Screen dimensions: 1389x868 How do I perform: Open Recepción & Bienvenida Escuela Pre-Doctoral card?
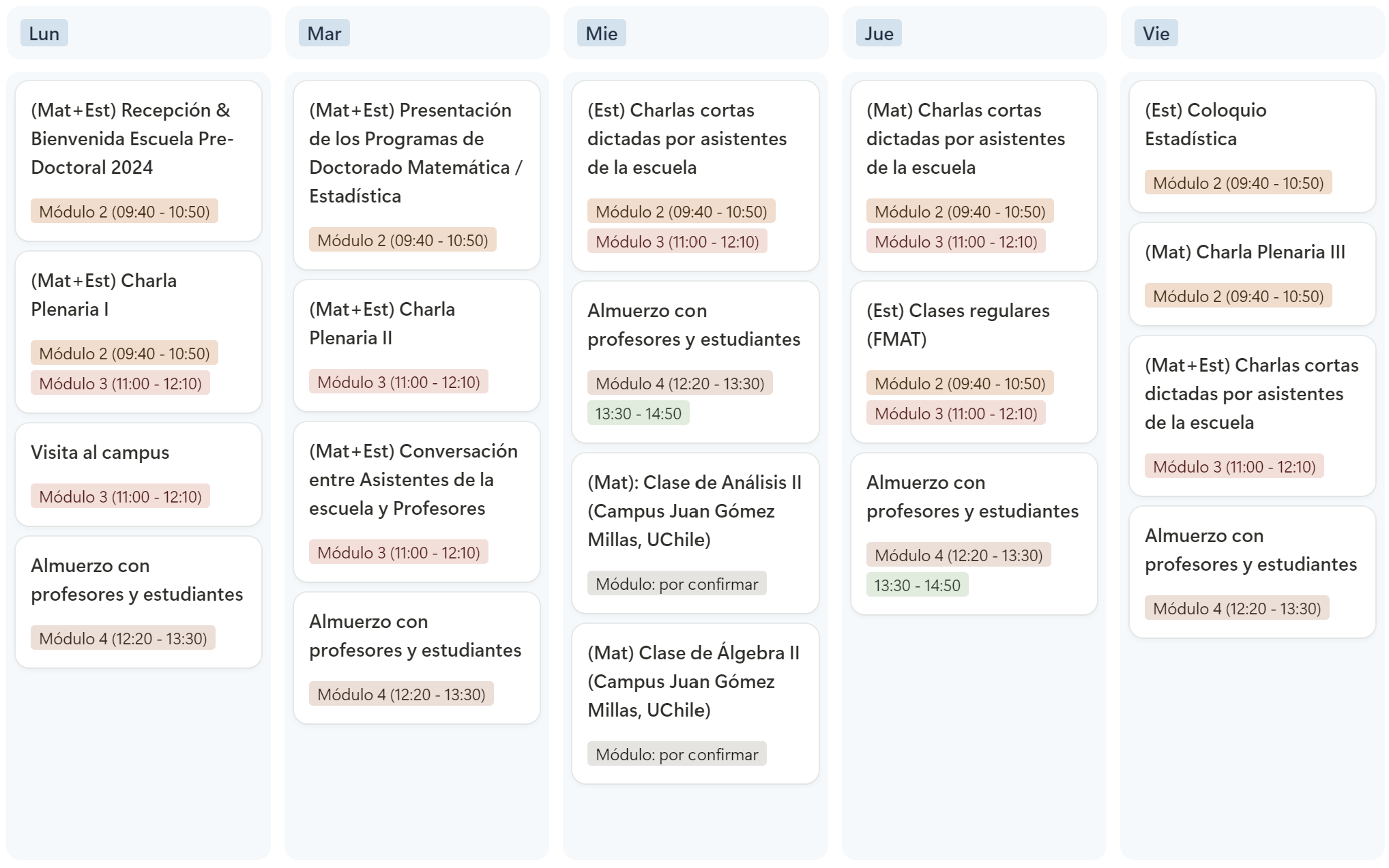point(138,161)
